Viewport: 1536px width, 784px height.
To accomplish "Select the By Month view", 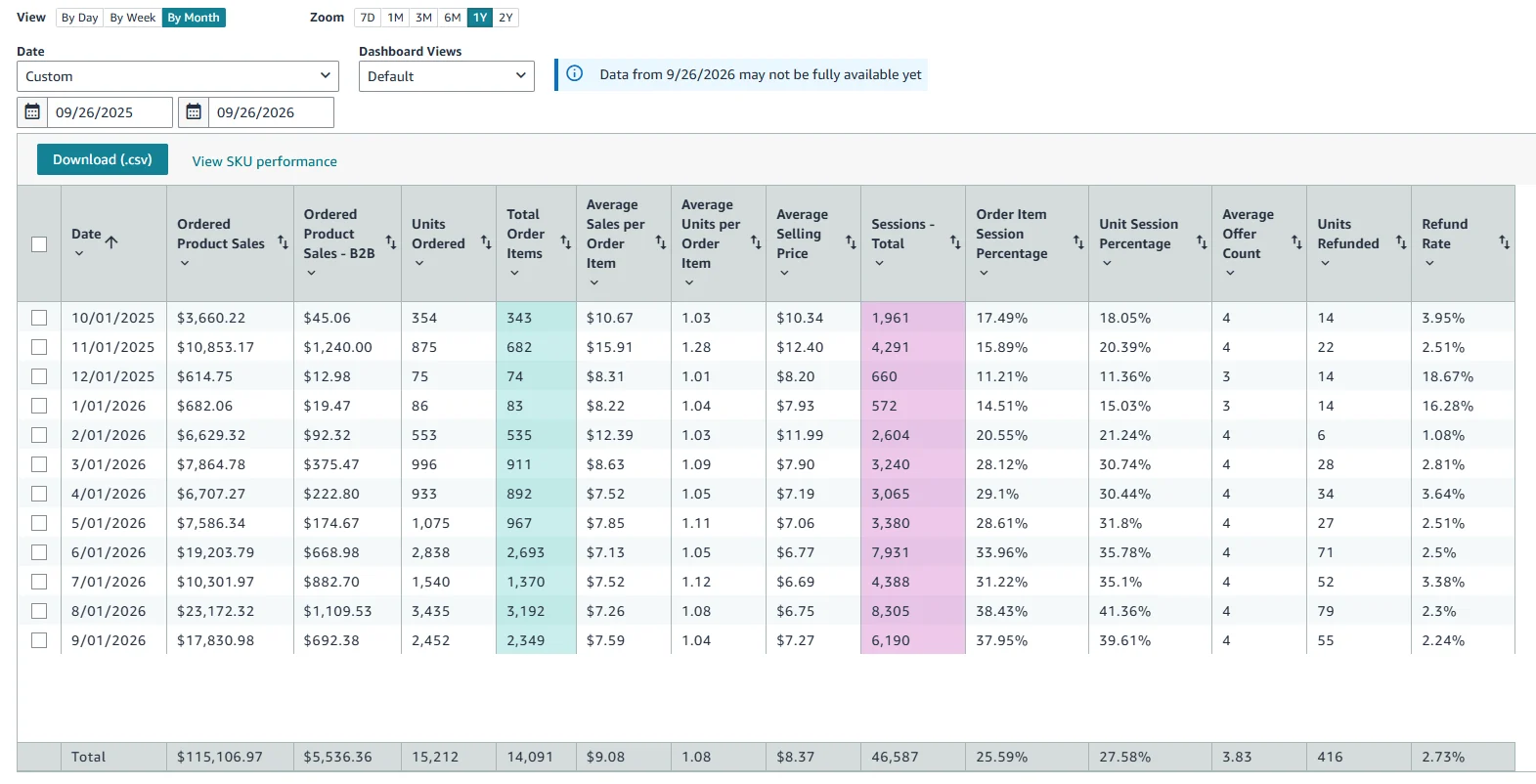I will (194, 18).
